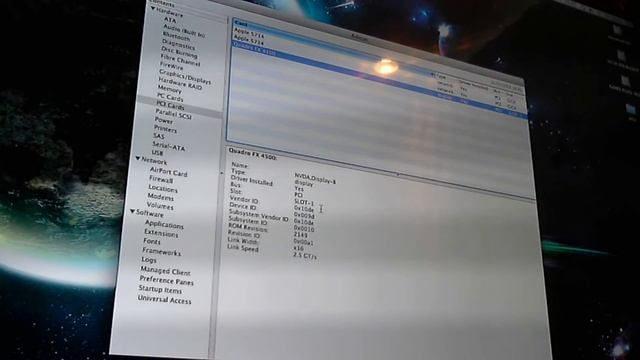The width and height of the screenshot is (640, 360).
Task: Click the Subsystem Vendor ID label
Action: 258,216
